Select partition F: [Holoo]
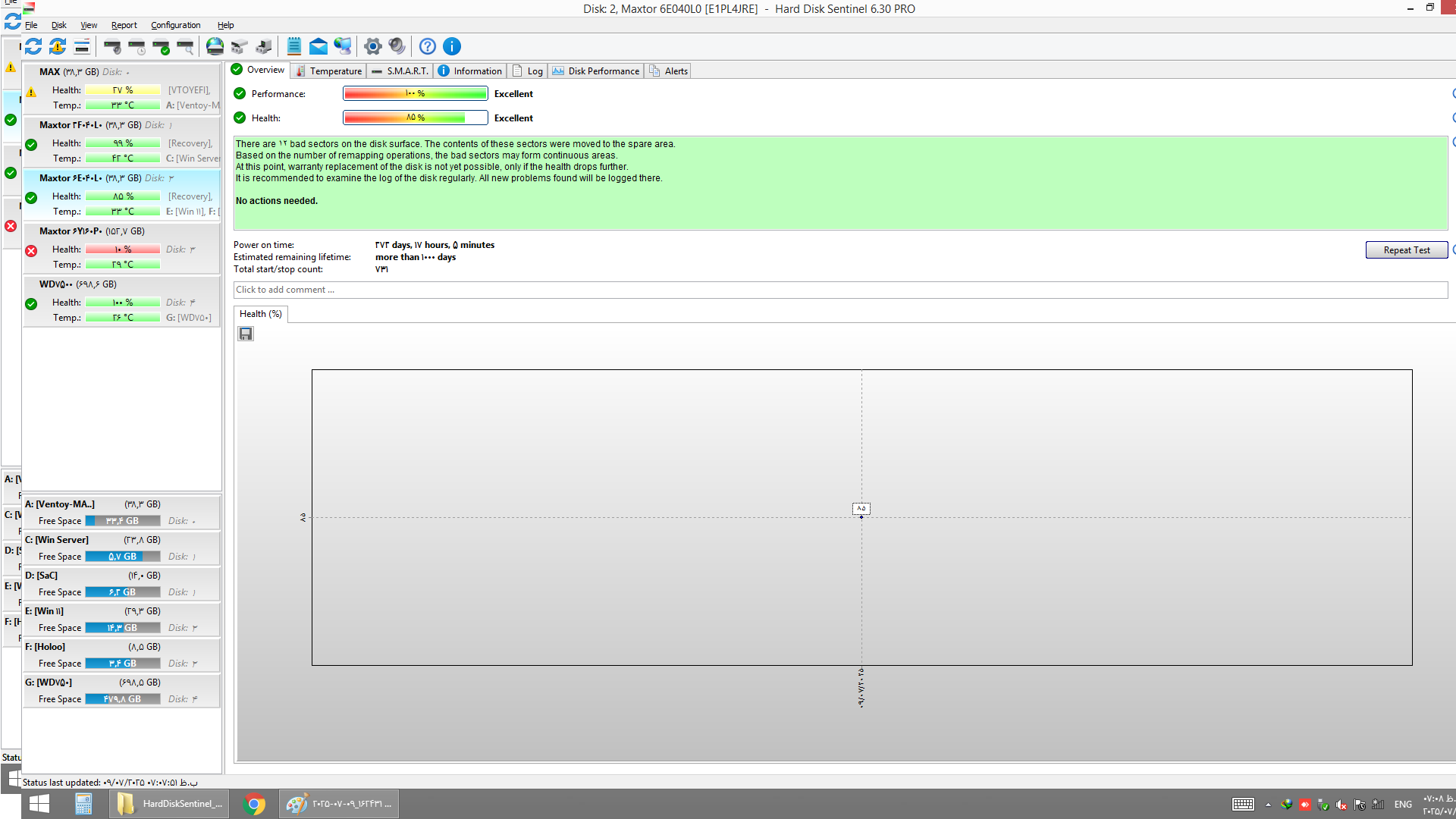The height and width of the screenshot is (819, 1456). point(122,654)
